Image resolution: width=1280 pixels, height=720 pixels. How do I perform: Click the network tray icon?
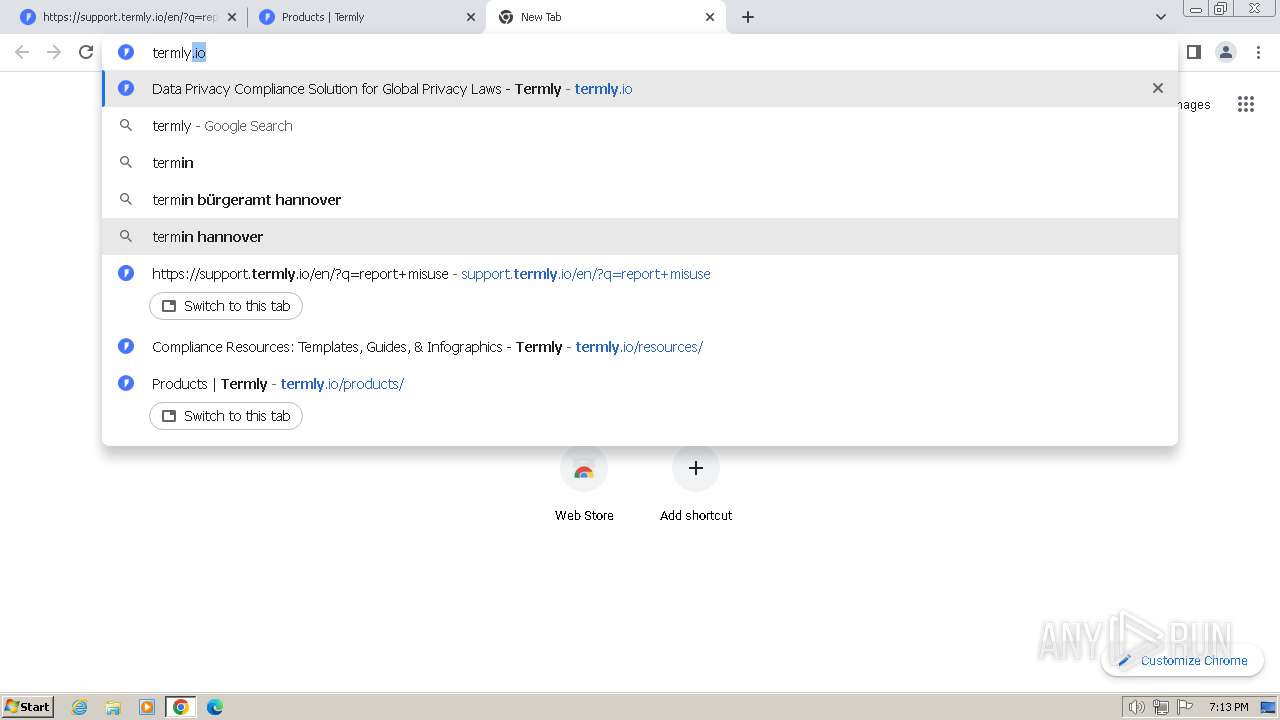point(1161,707)
